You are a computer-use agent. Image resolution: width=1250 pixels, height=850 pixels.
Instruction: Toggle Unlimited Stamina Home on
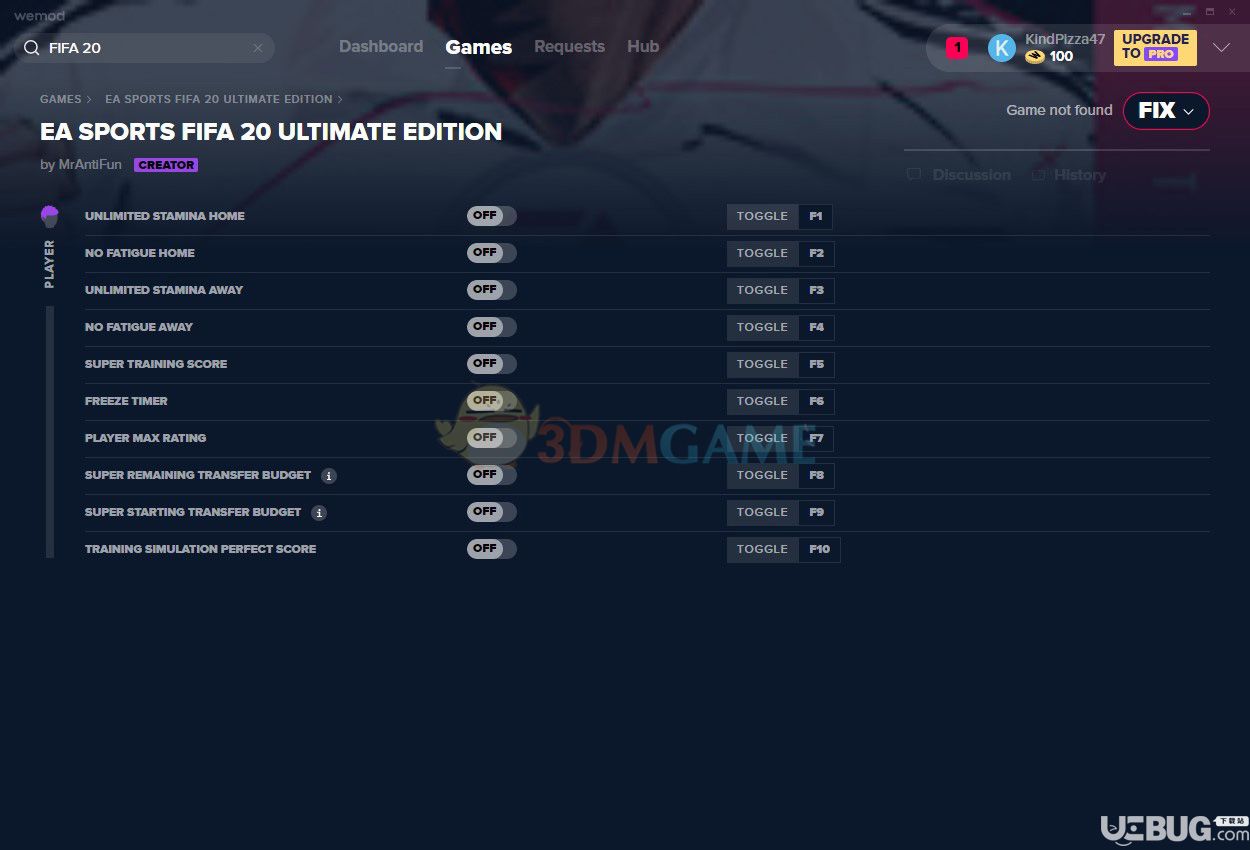[492, 216]
